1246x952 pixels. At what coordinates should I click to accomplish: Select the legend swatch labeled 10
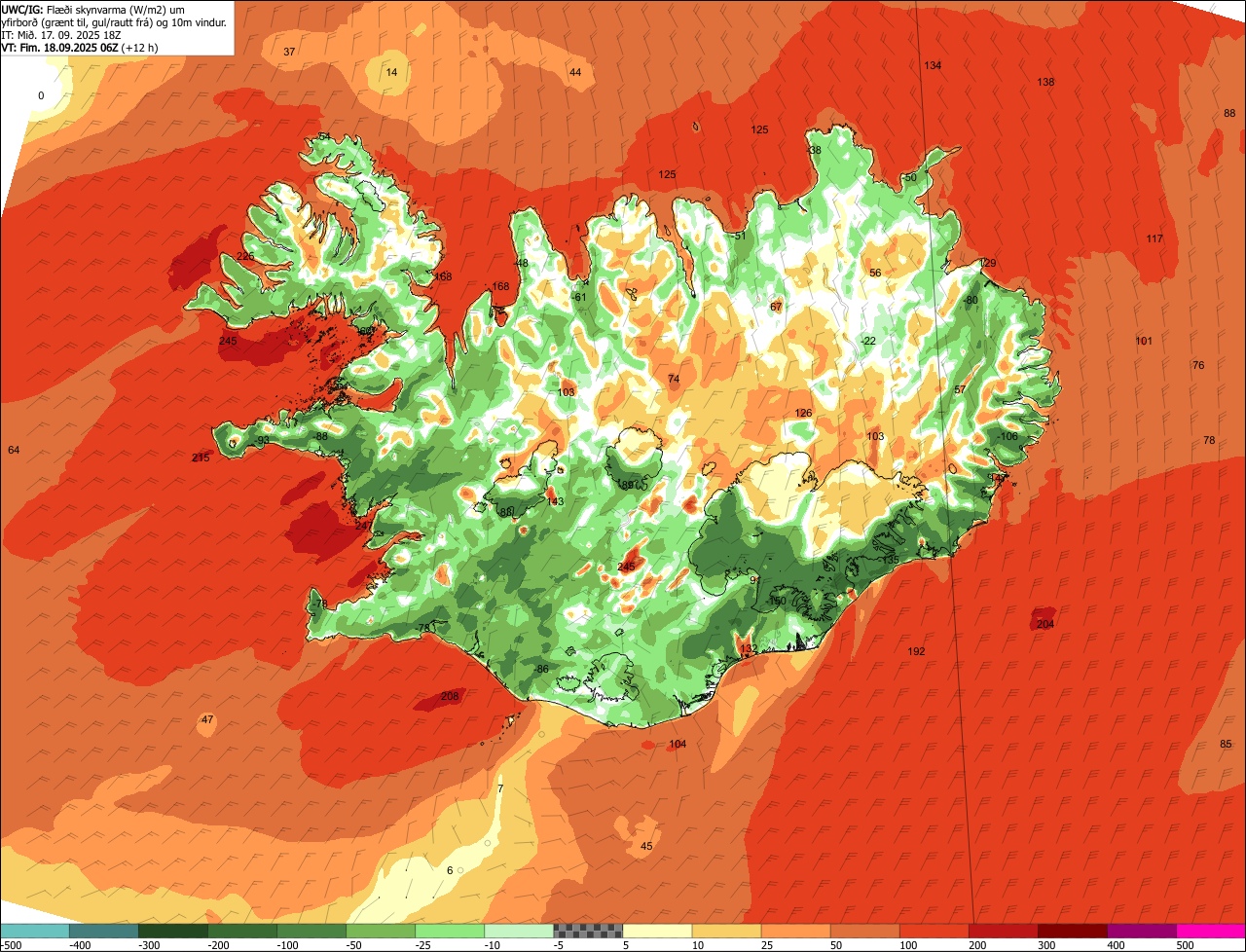[x=726, y=931]
